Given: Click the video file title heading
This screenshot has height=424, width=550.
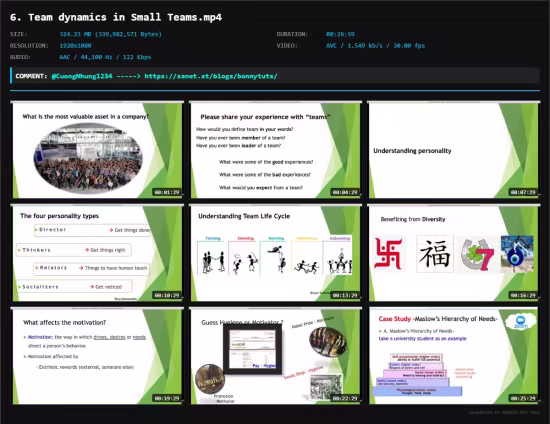Looking at the screenshot, I should pyautogui.click(x=116, y=17).
